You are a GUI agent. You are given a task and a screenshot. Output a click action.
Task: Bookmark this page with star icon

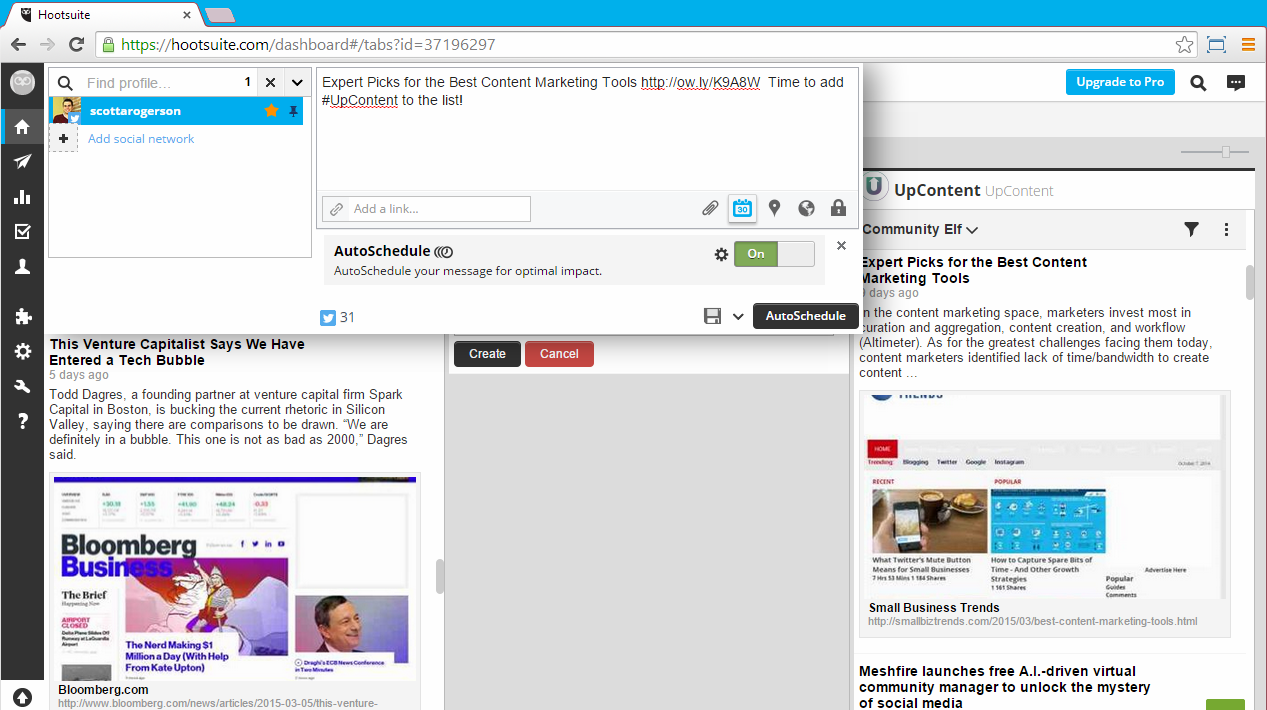tap(1184, 44)
